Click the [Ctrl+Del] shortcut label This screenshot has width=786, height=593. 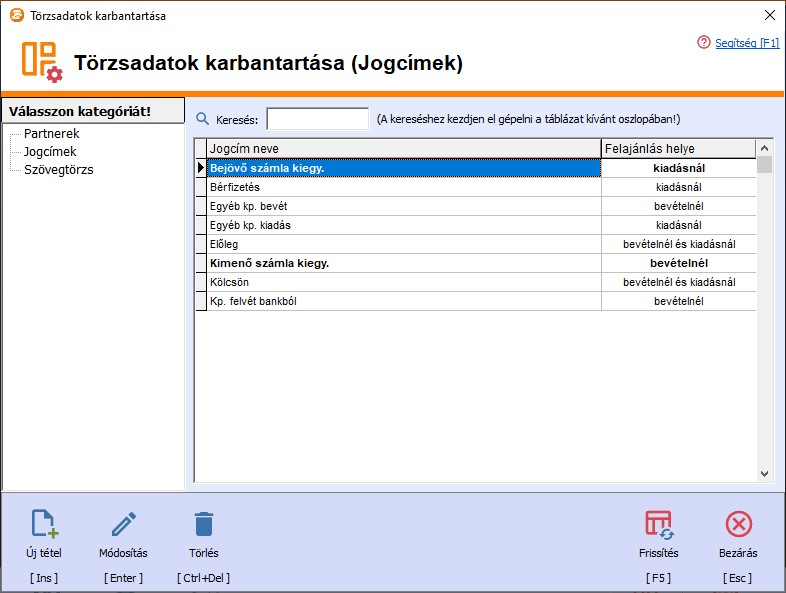coord(204,578)
